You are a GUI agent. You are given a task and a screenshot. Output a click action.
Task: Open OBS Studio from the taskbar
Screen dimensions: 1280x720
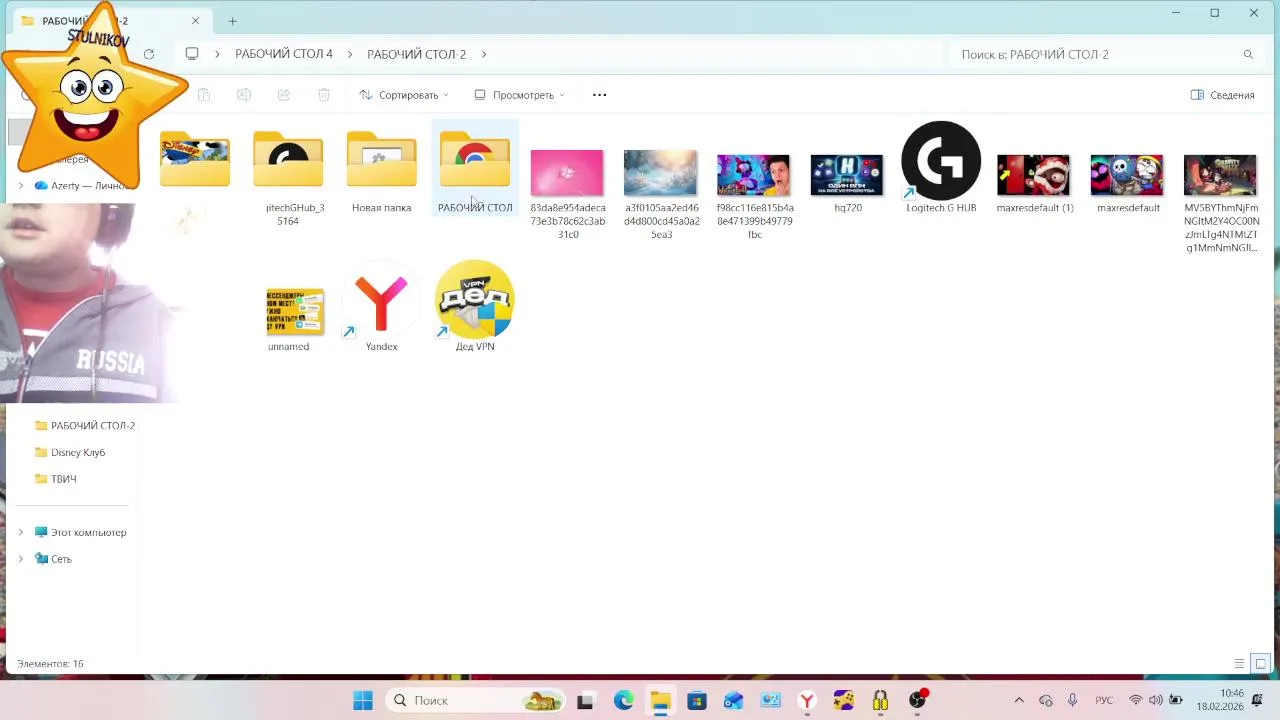point(917,700)
